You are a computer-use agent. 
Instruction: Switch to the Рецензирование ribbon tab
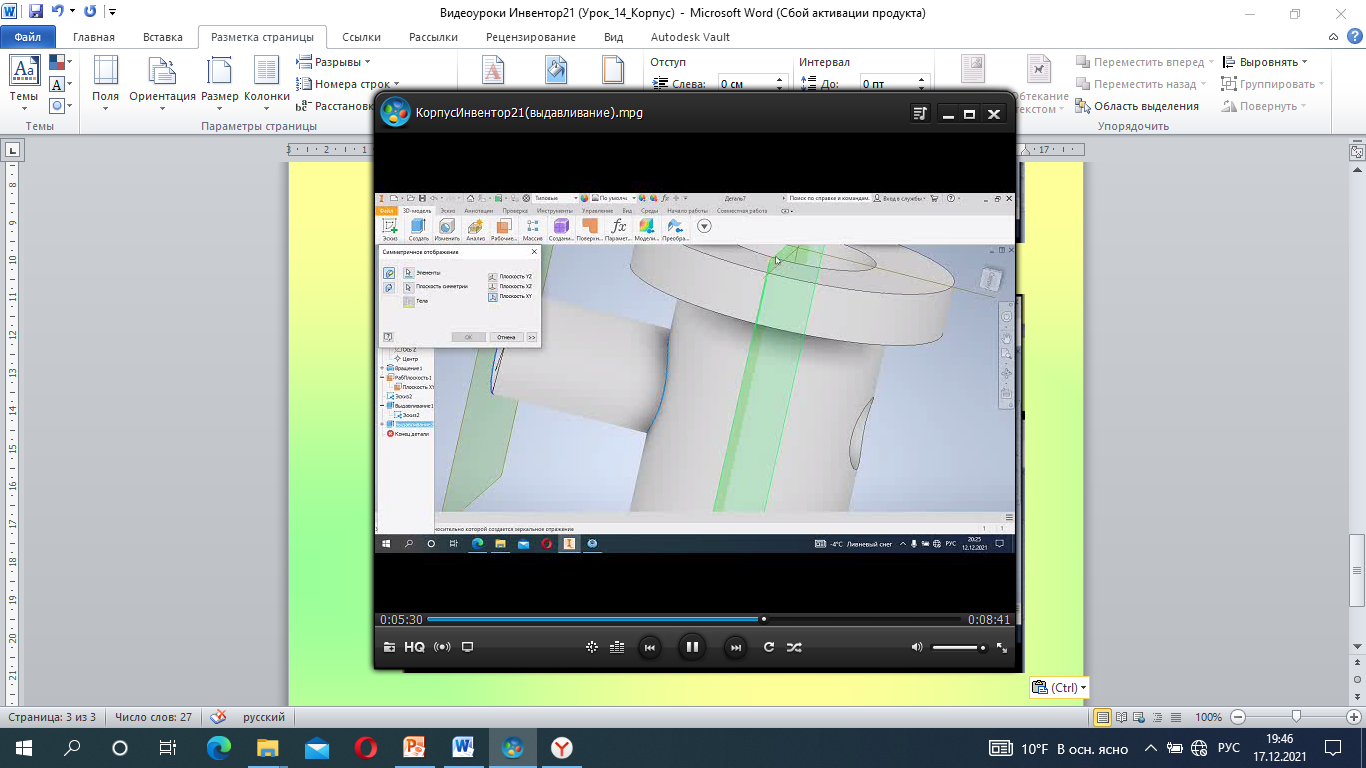[531, 37]
